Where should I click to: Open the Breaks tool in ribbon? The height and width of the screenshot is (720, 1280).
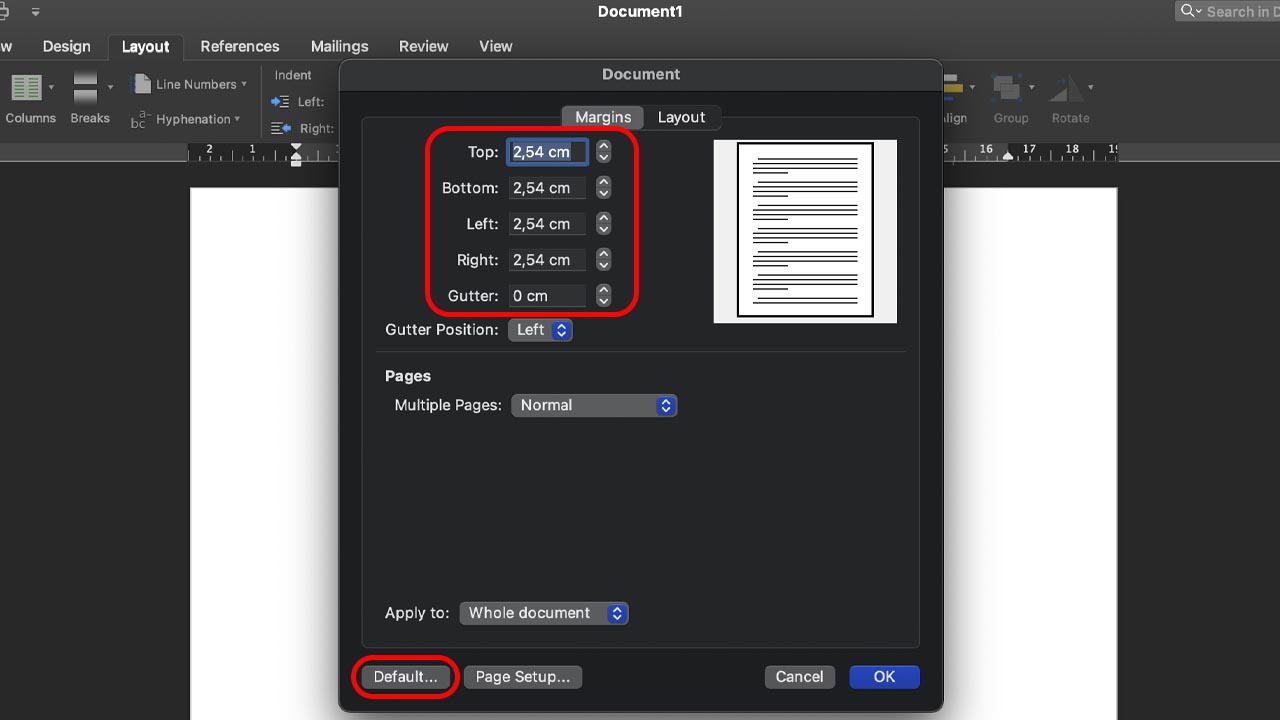[x=90, y=99]
